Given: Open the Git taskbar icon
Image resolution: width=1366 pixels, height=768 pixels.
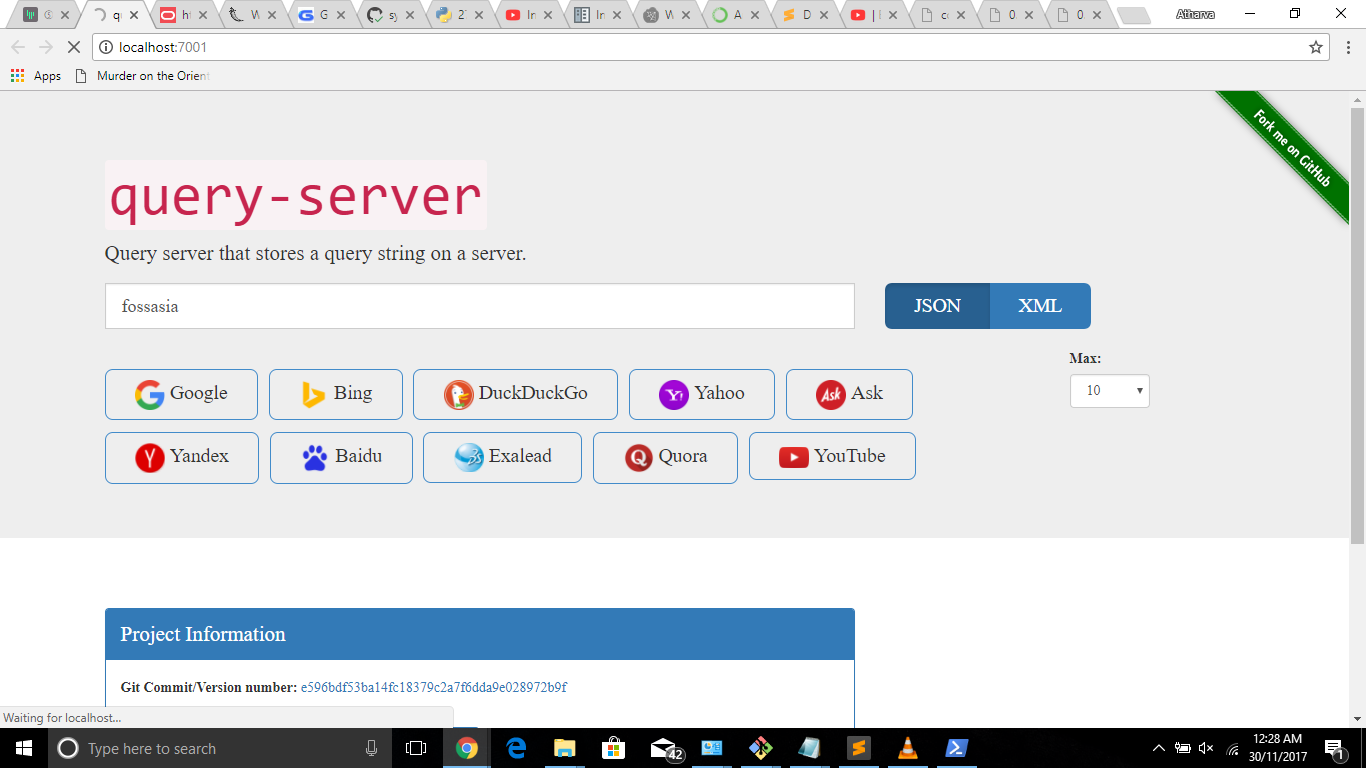Looking at the screenshot, I should click(x=761, y=748).
